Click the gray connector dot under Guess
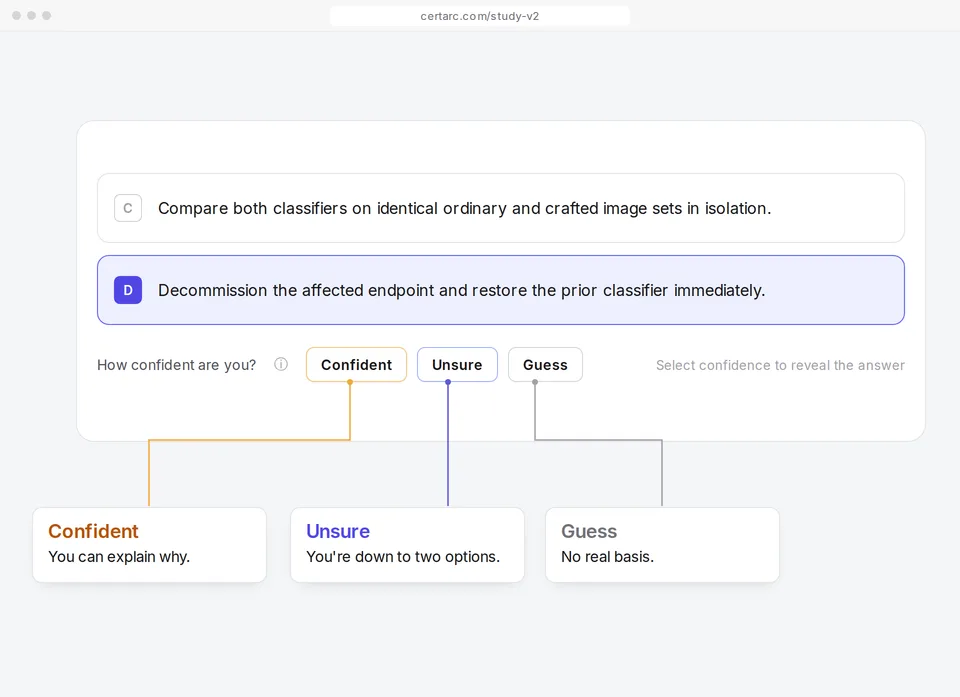 tap(535, 382)
